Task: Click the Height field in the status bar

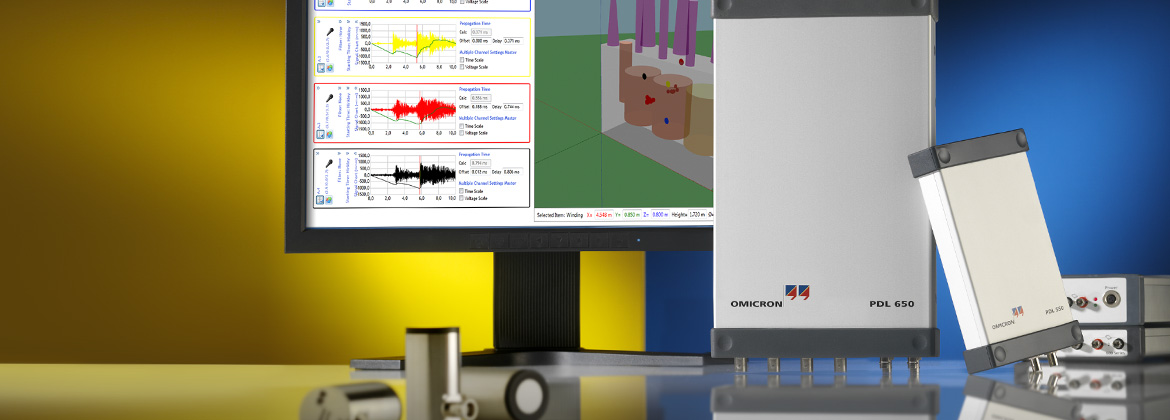Action: click(x=697, y=214)
